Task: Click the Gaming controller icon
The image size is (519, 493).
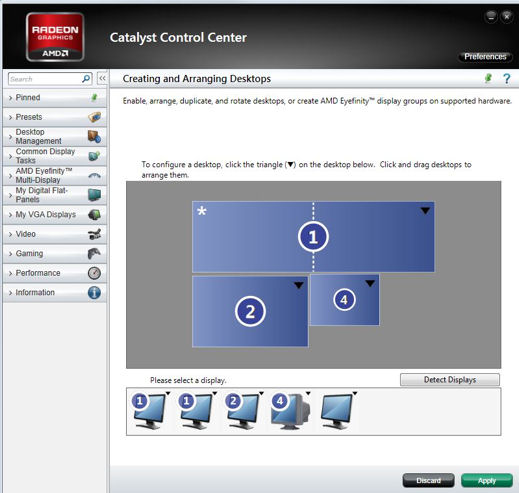Action: click(94, 254)
